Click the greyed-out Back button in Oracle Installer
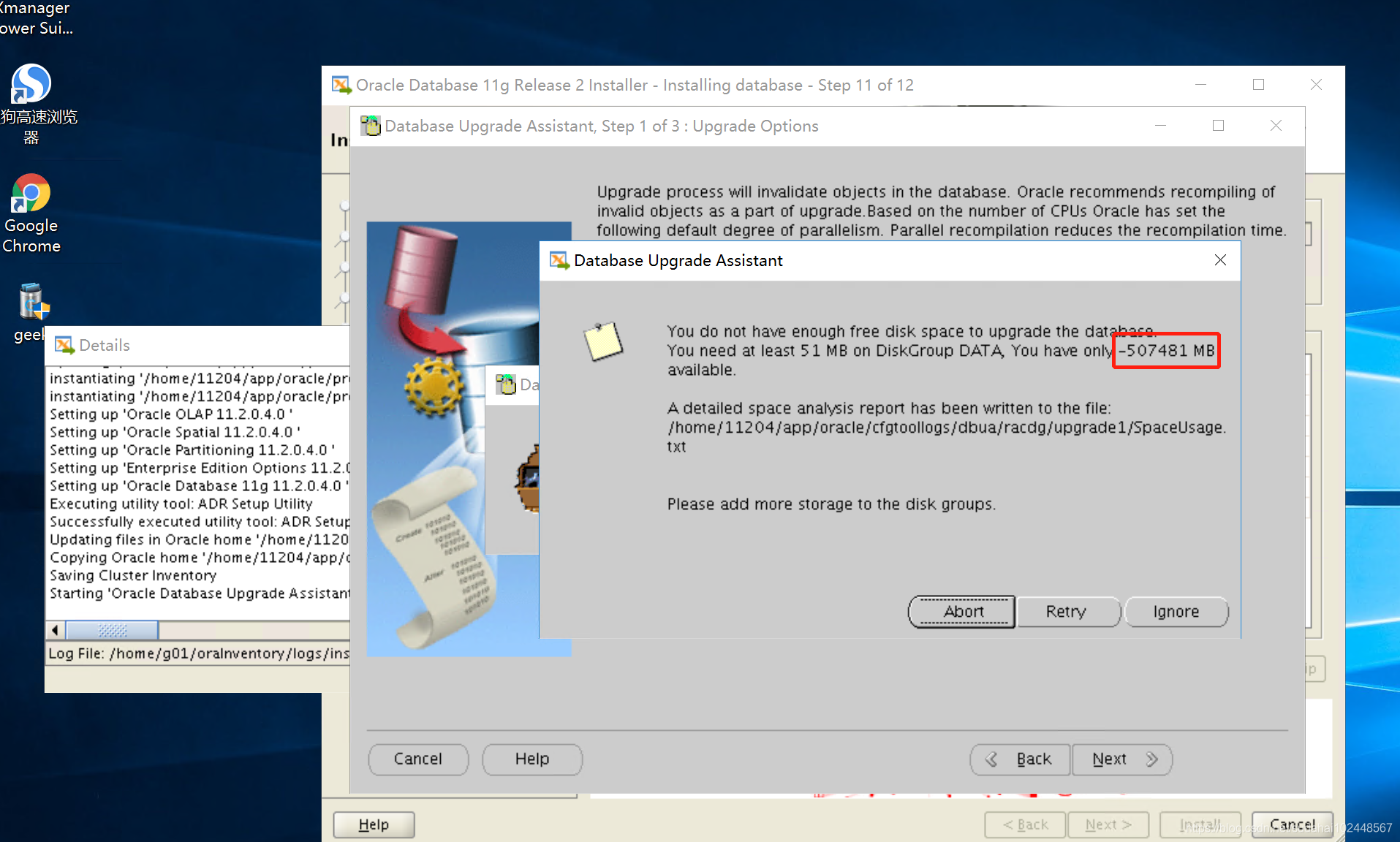The height and width of the screenshot is (842, 1400). [1026, 824]
